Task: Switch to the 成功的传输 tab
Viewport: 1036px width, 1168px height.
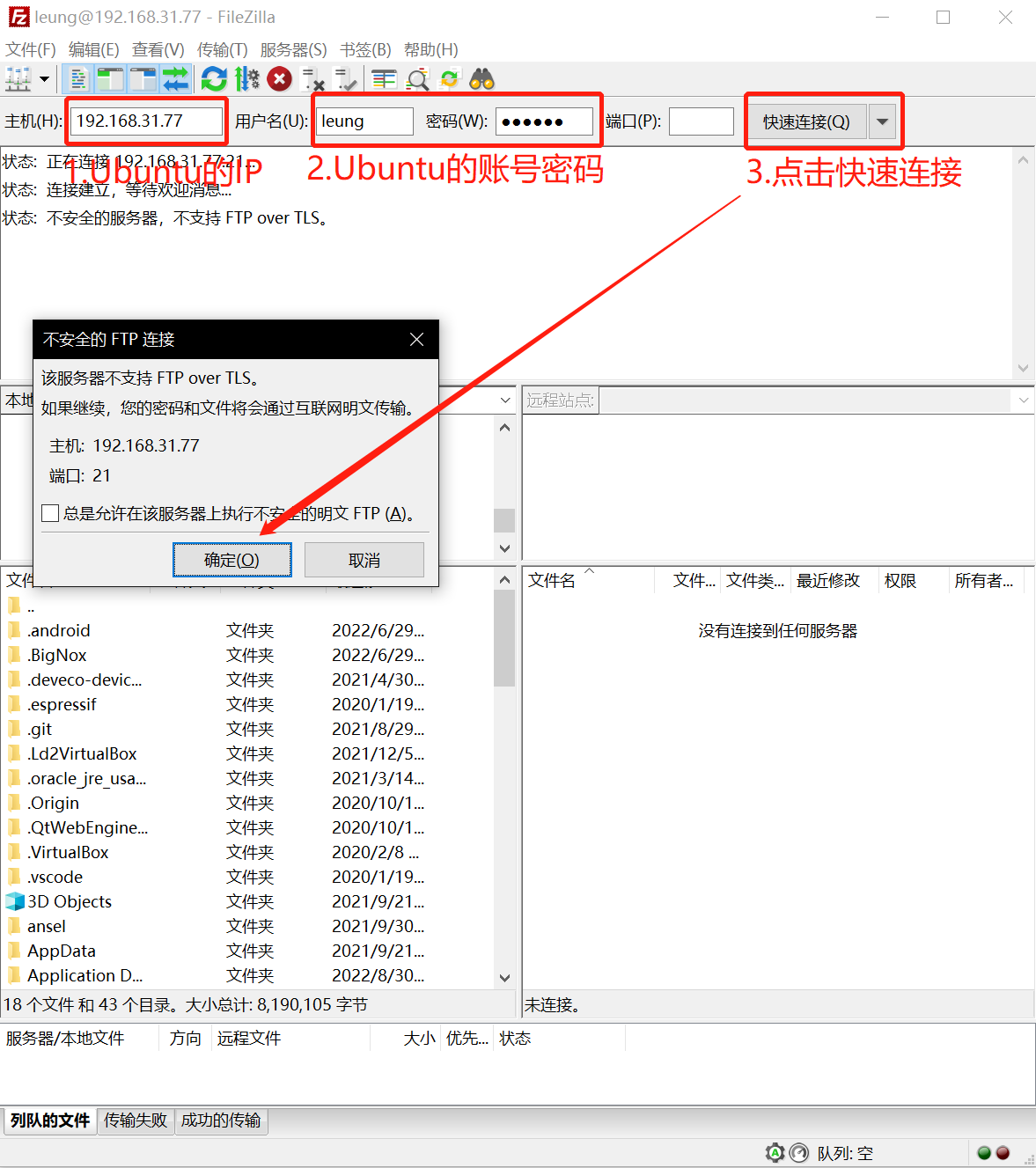Action: pyautogui.click(x=221, y=1120)
